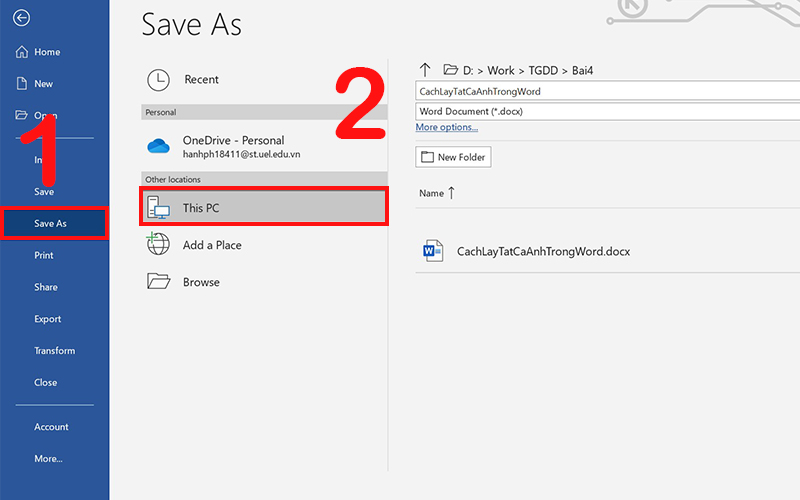Screen dimensions: 800x500
Task: Select This PC location
Action: [x=264, y=207]
